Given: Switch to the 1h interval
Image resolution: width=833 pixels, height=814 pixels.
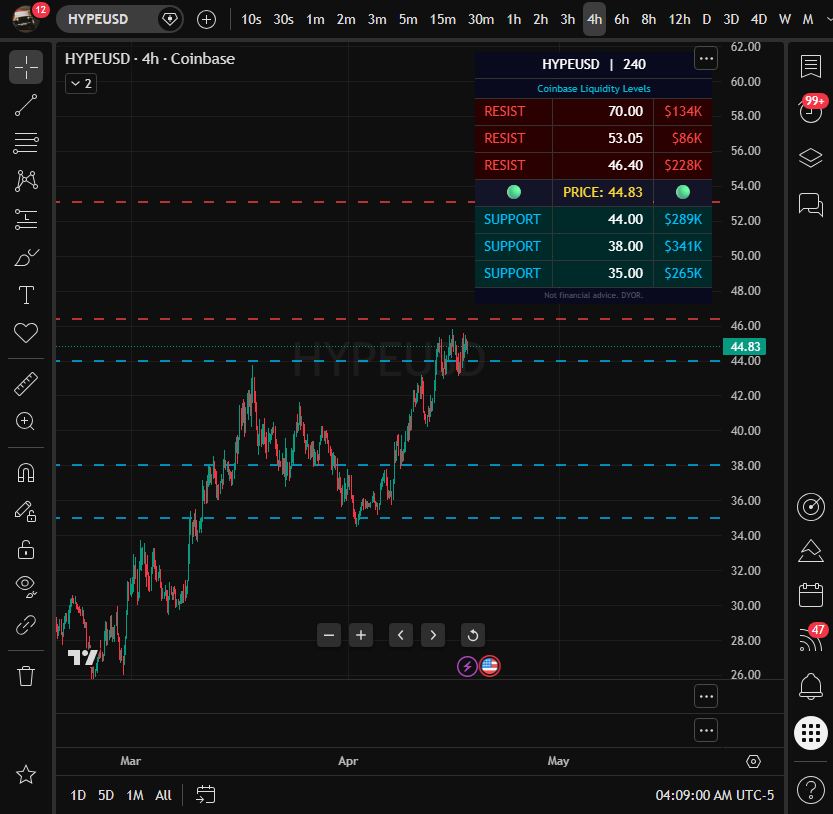Looking at the screenshot, I should (x=513, y=18).
